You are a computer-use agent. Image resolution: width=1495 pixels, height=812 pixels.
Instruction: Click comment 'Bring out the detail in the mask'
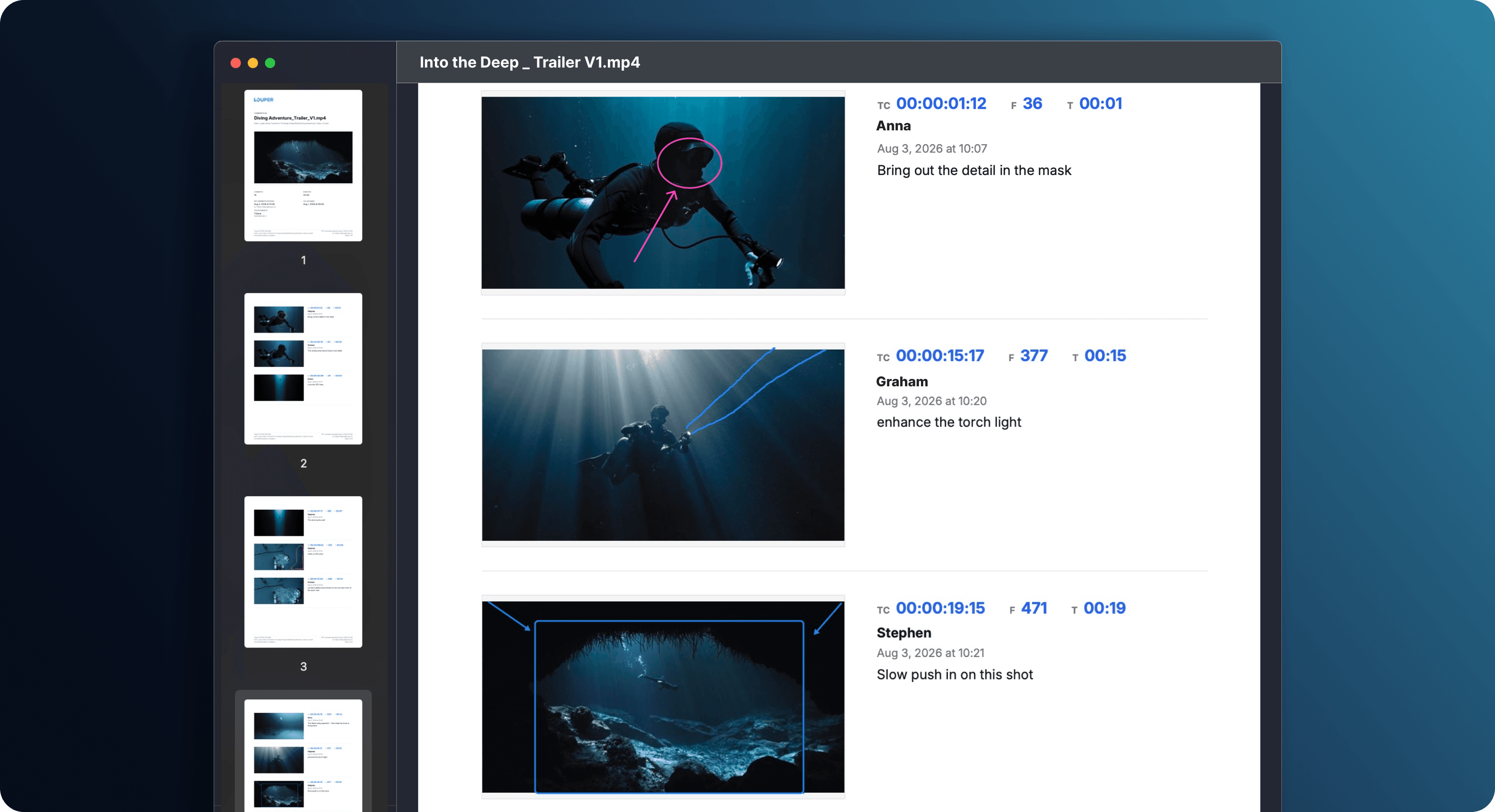(974, 171)
